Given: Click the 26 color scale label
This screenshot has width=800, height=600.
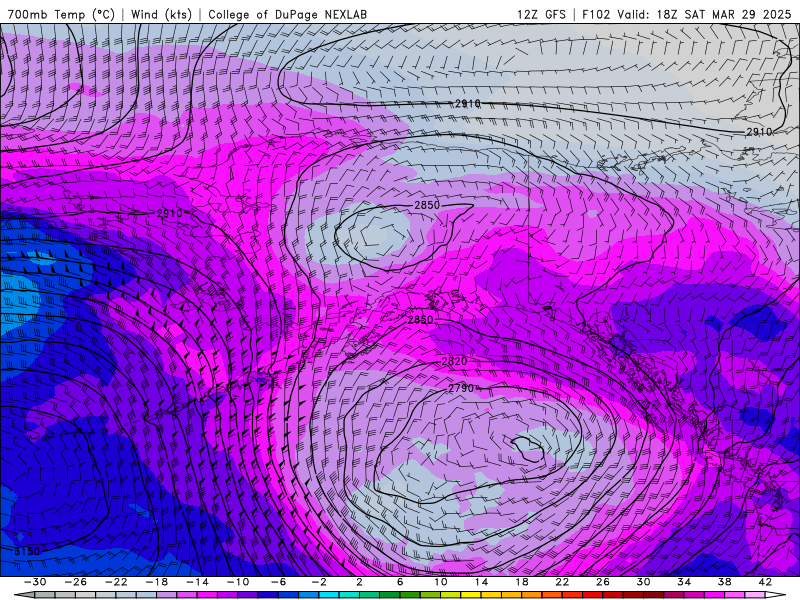Looking at the screenshot, I should 603,582.
